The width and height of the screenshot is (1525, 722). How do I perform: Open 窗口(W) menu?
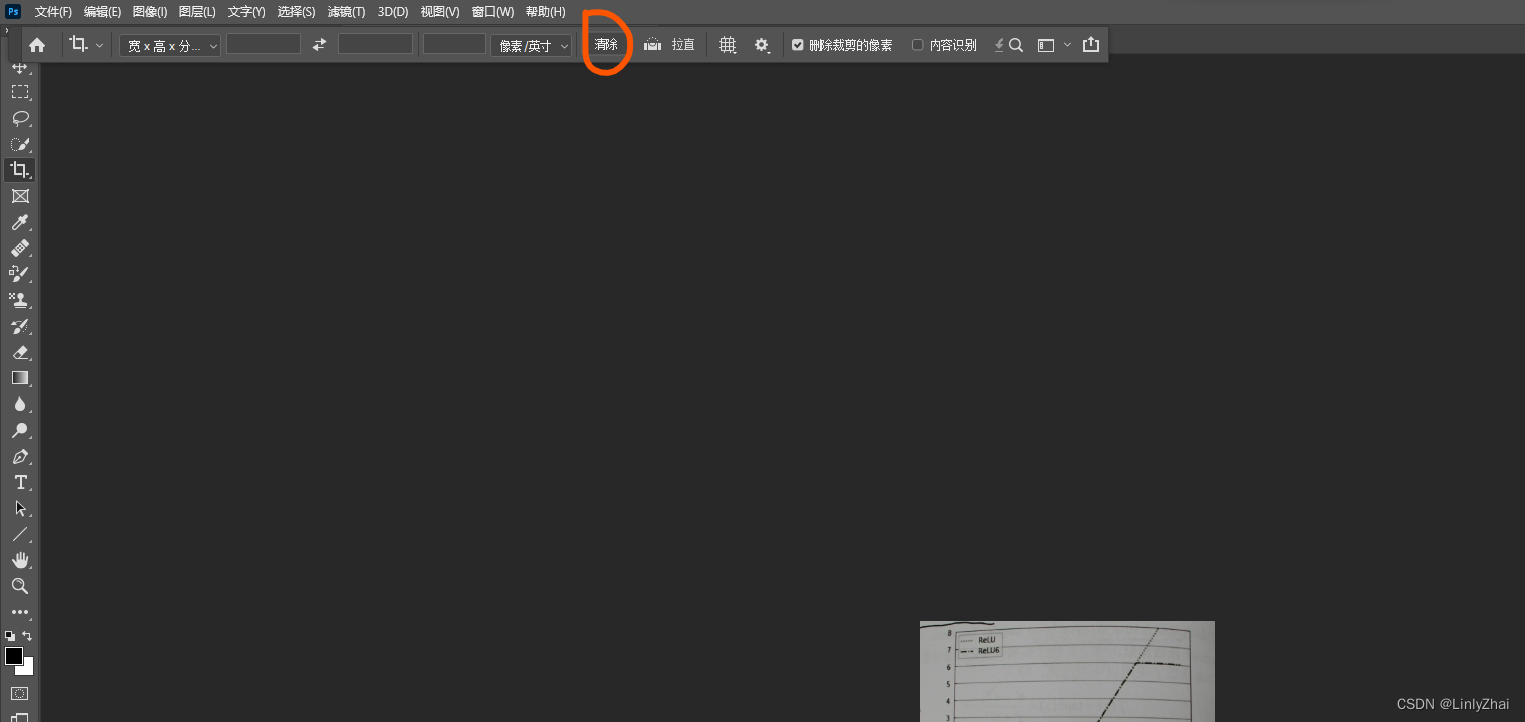click(493, 12)
